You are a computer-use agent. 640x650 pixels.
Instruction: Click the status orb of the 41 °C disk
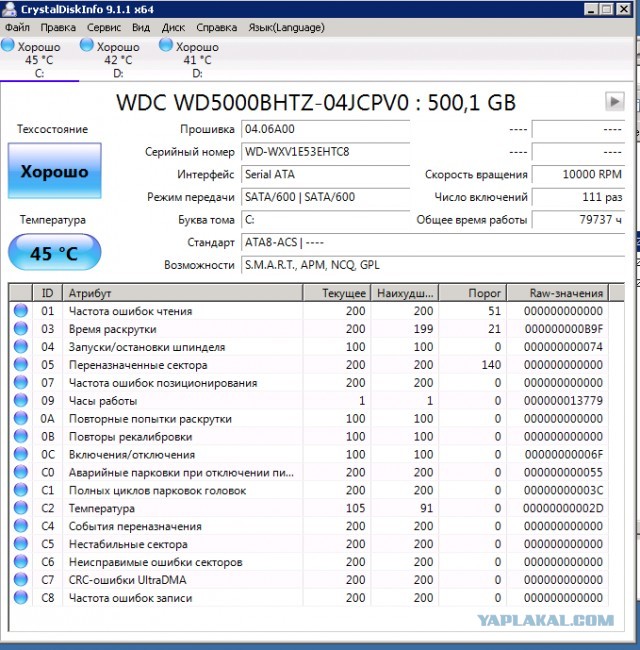click(166, 45)
